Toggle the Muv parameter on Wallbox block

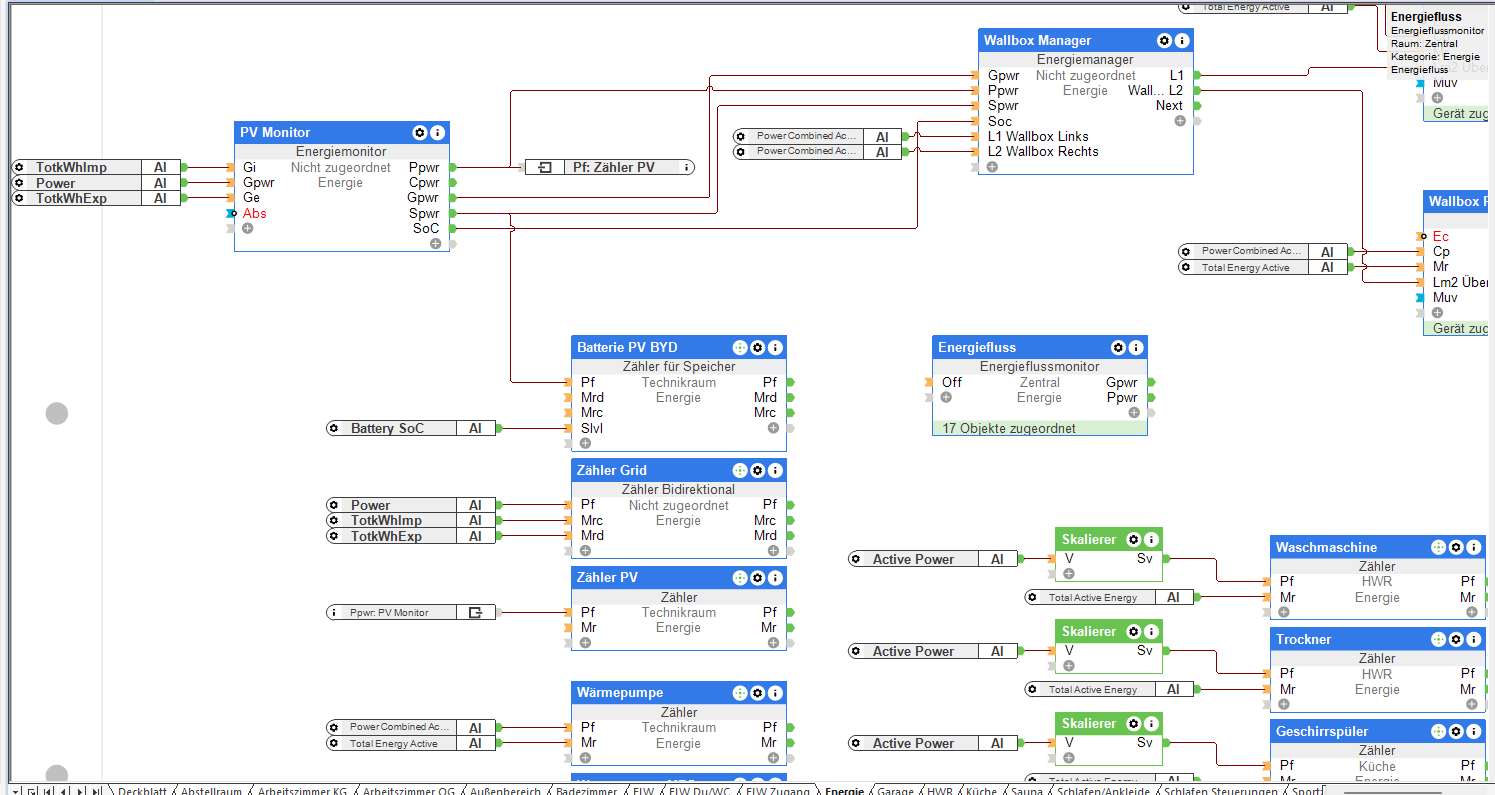pos(1444,297)
